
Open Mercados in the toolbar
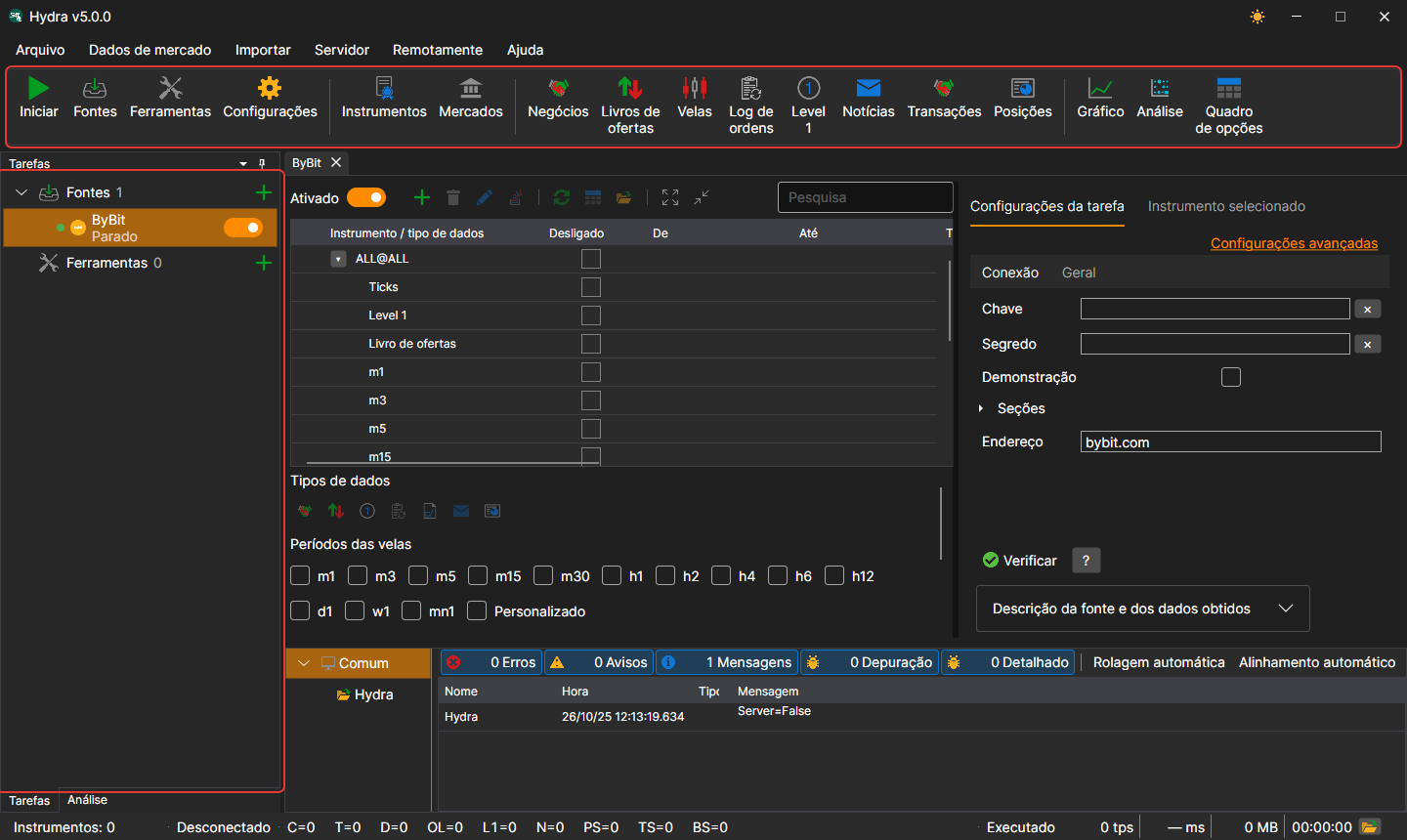471,98
